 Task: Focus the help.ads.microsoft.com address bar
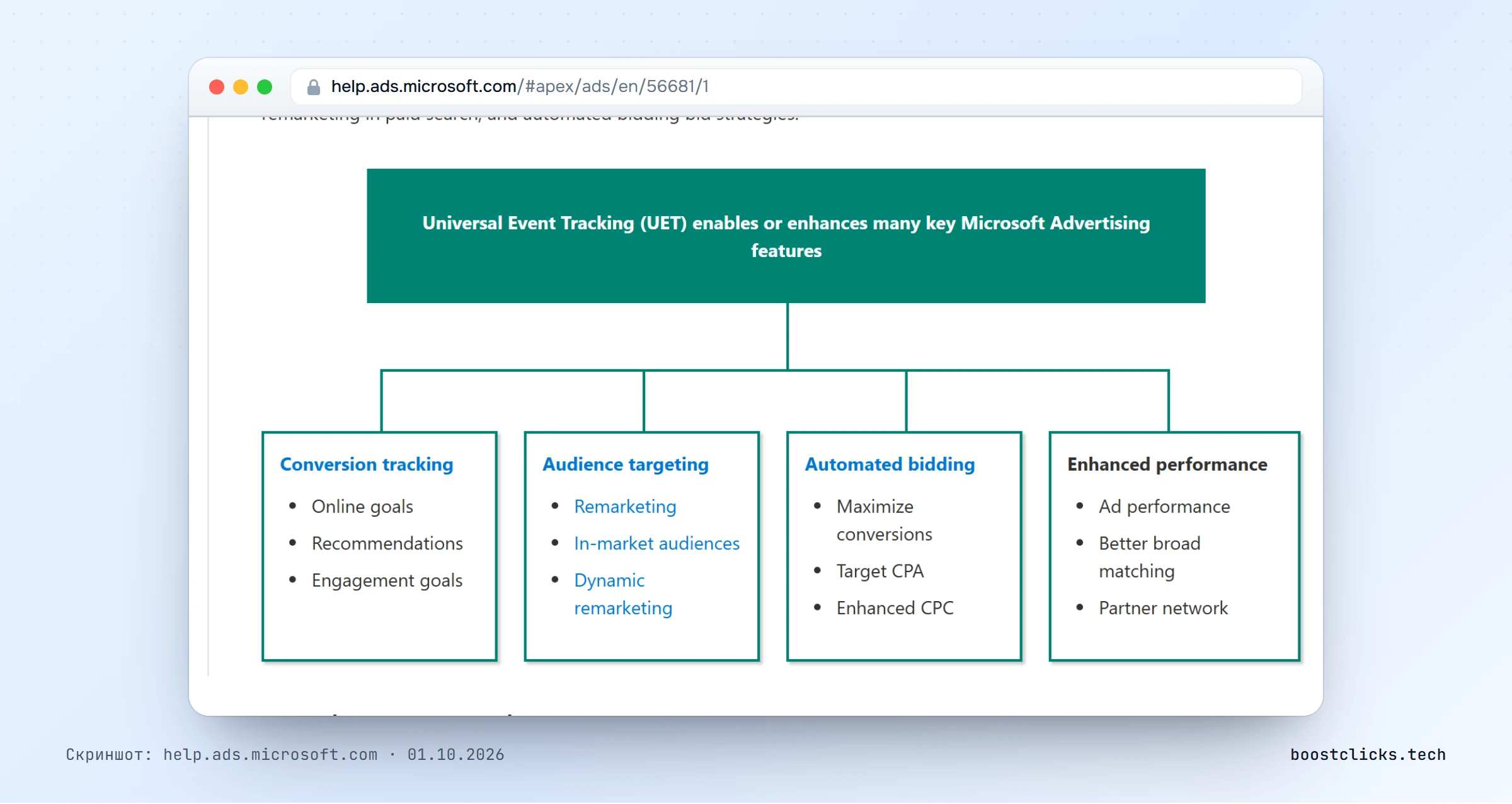[x=796, y=87]
